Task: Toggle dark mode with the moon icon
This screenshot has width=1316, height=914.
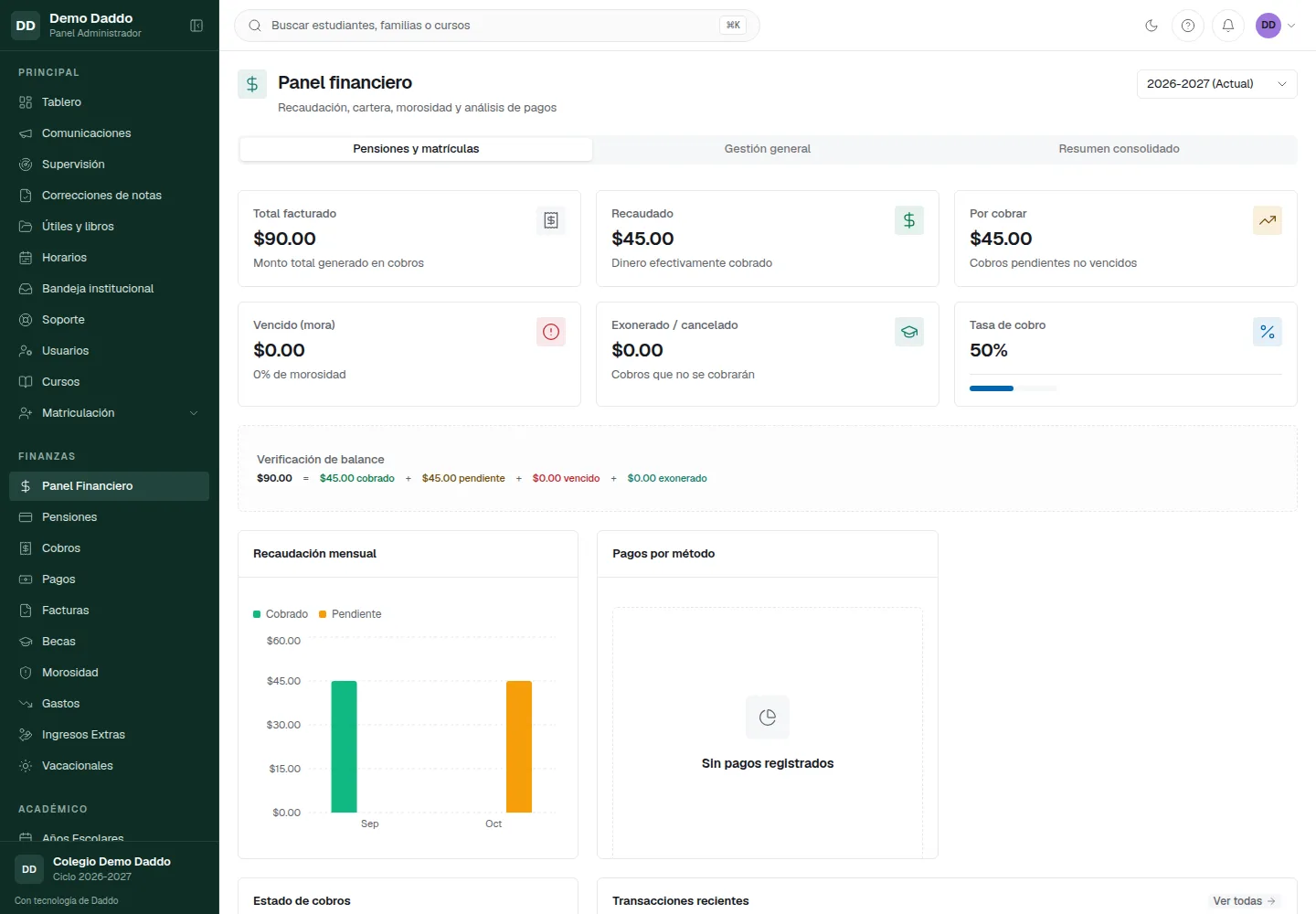Action: point(1151,26)
